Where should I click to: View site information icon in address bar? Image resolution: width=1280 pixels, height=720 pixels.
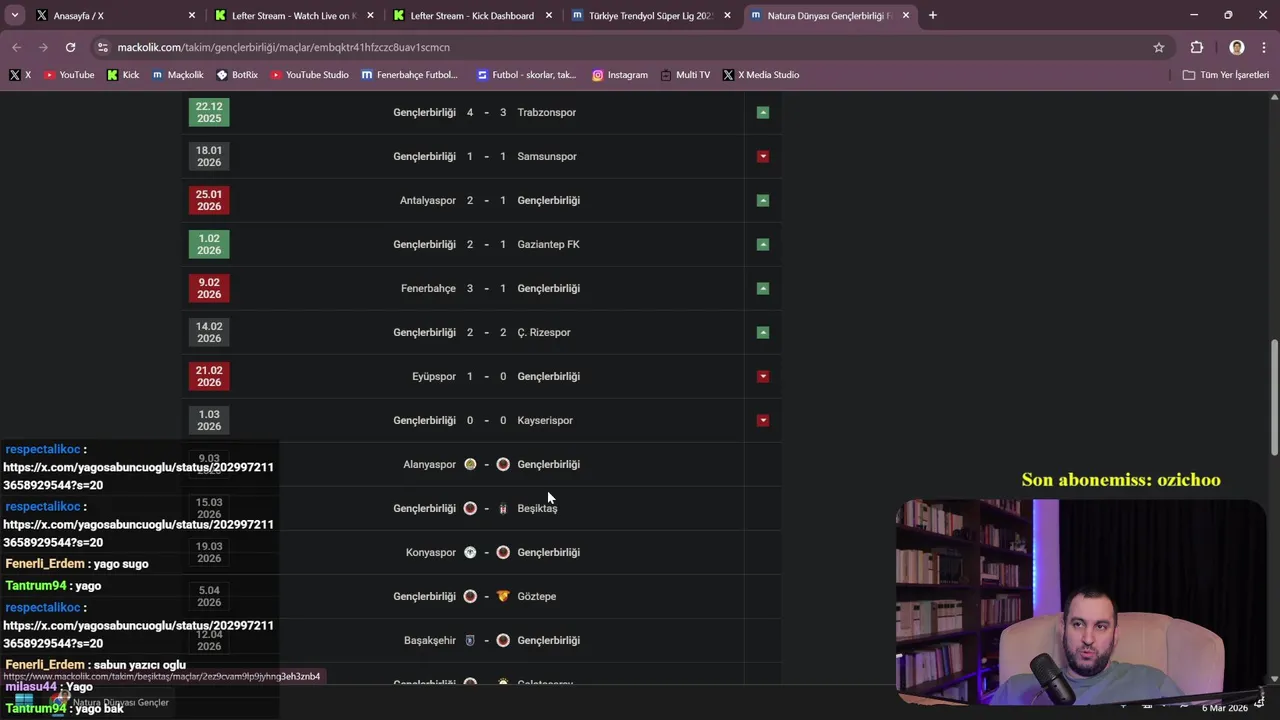click(102, 47)
